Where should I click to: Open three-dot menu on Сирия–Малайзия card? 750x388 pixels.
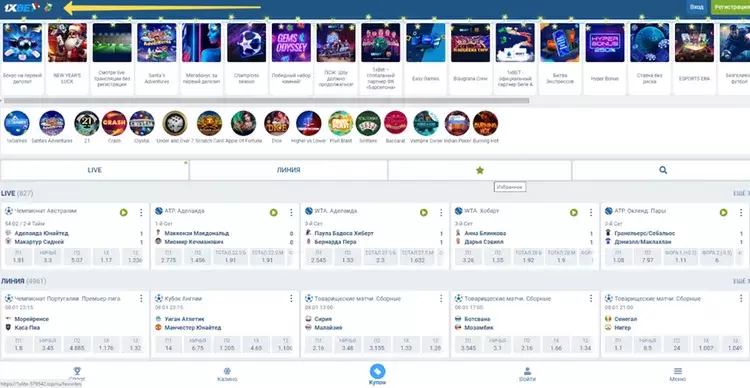coord(441,299)
